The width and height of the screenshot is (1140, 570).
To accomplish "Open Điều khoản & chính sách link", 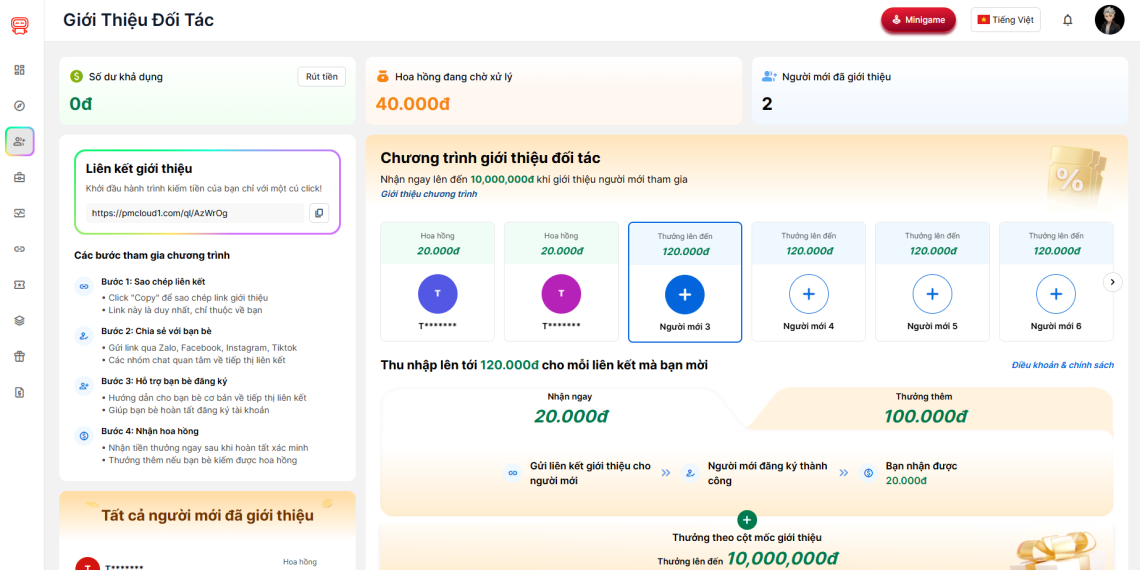I will tap(1062, 366).
